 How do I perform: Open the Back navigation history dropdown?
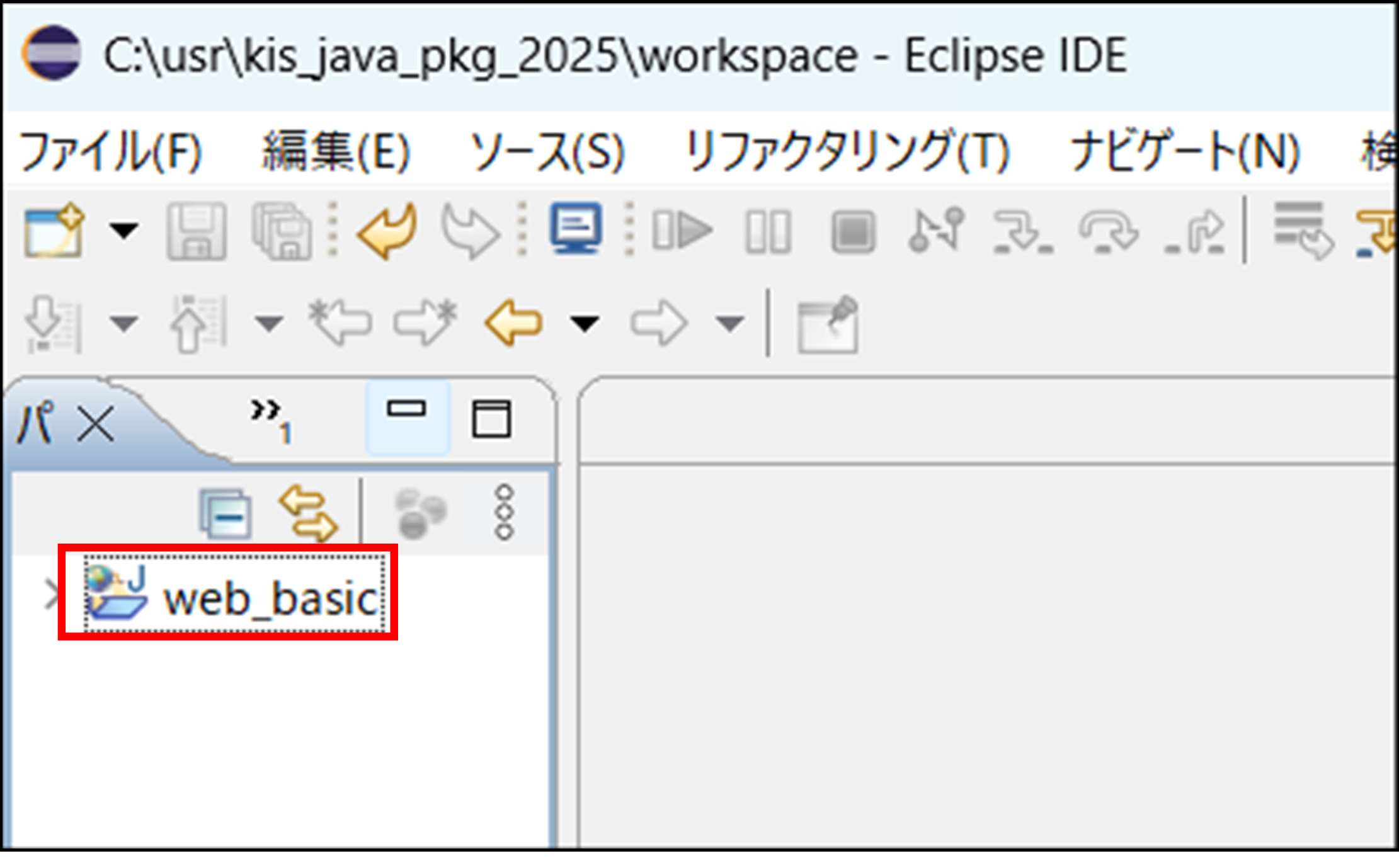coord(585,324)
